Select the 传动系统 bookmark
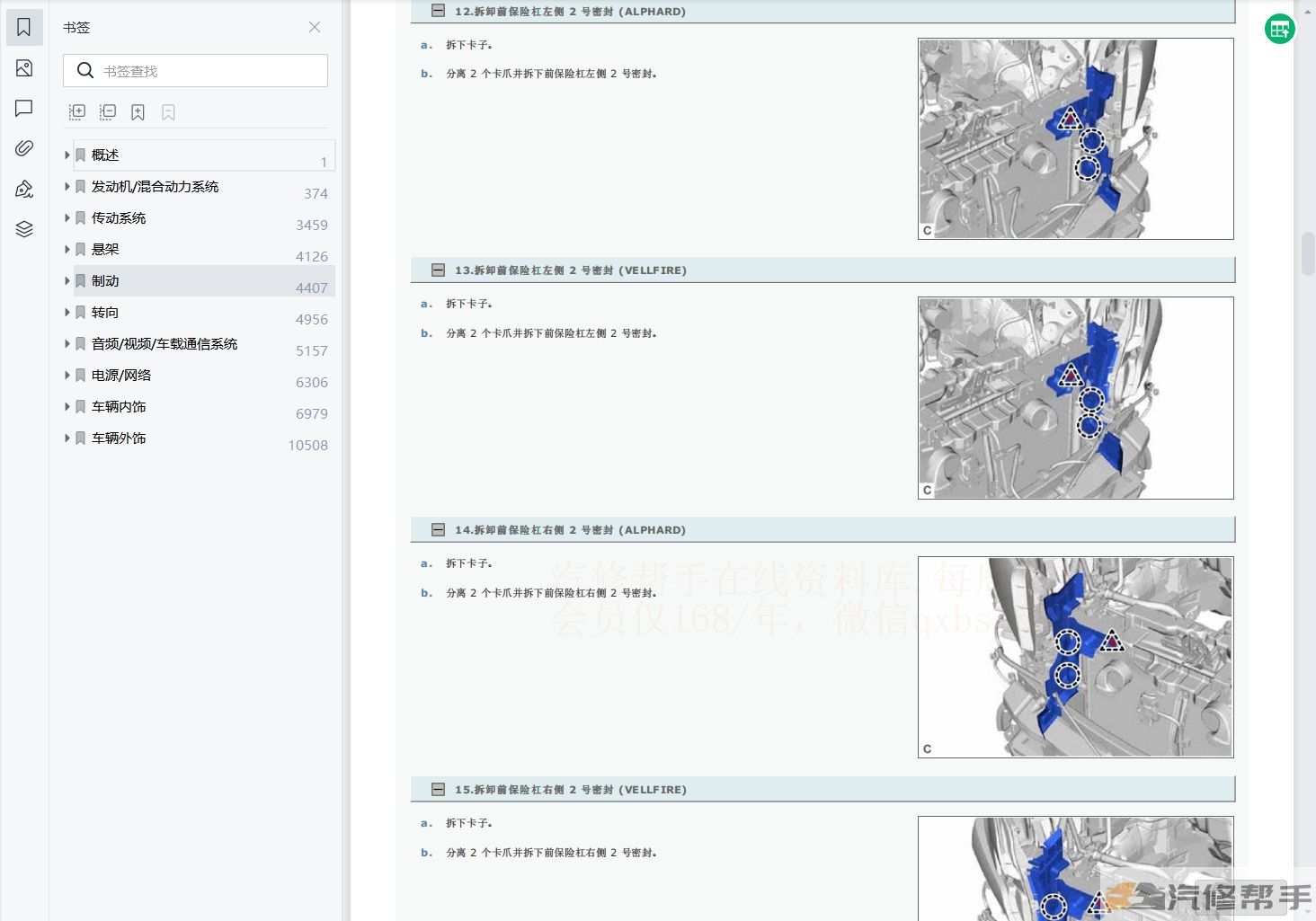The width and height of the screenshot is (1316, 921). [x=119, y=218]
